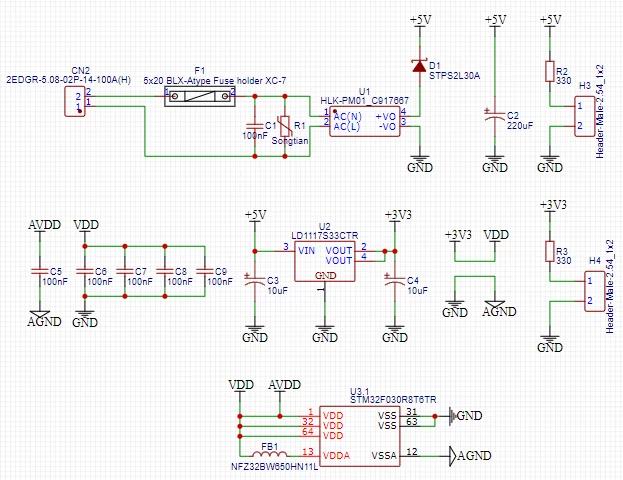Click the D1 STPS2L30A diode symbol
The image size is (623, 480).
420,66
